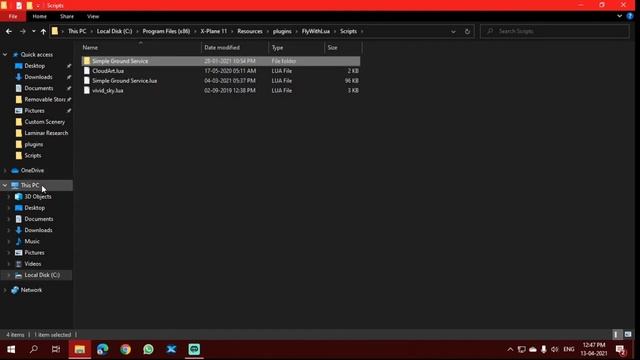640x360 pixels.
Task: Open the View ribbon tab
Action: pyautogui.click(x=93, y=16)
